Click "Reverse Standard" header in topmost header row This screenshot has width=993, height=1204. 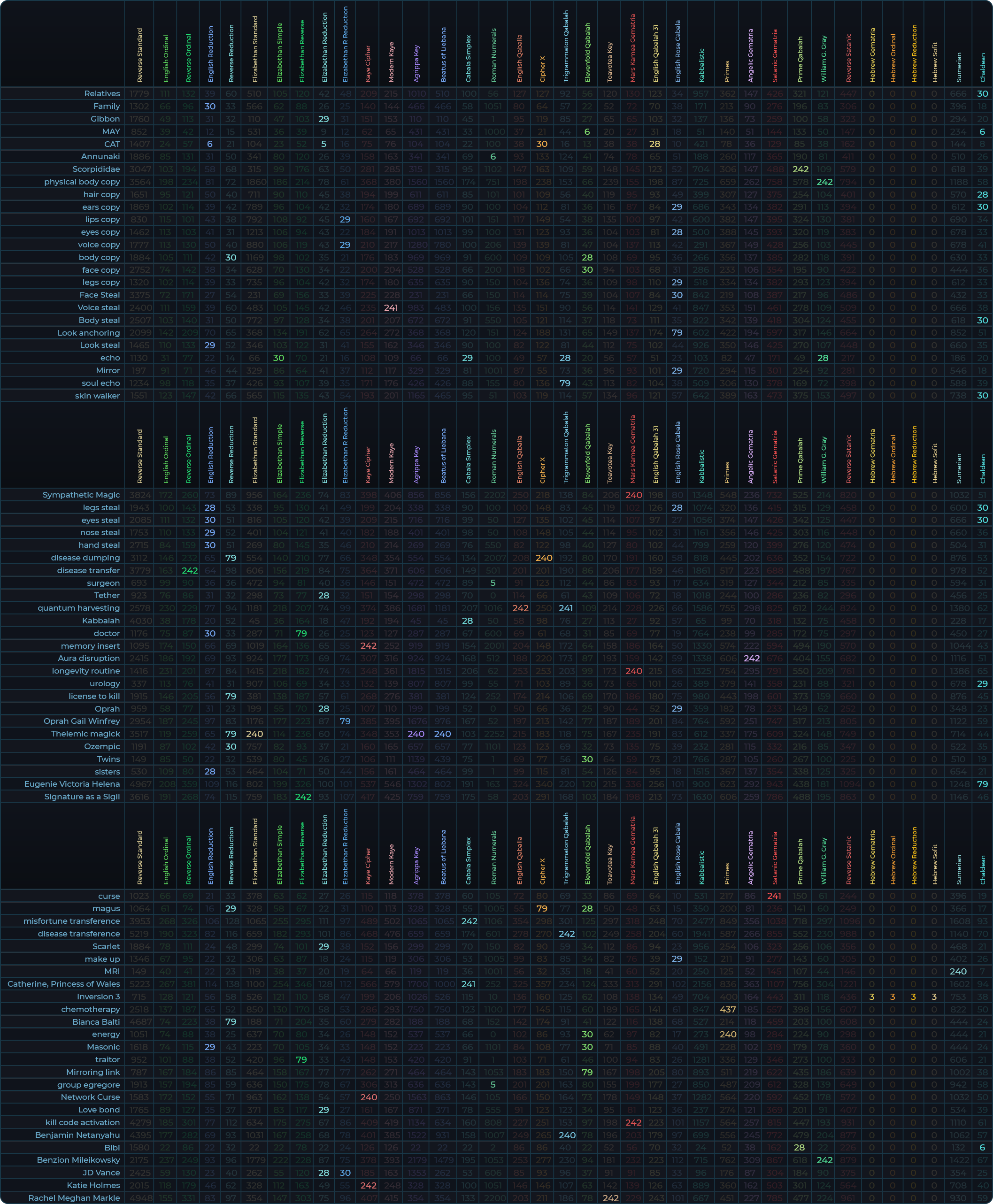point(139,55)
